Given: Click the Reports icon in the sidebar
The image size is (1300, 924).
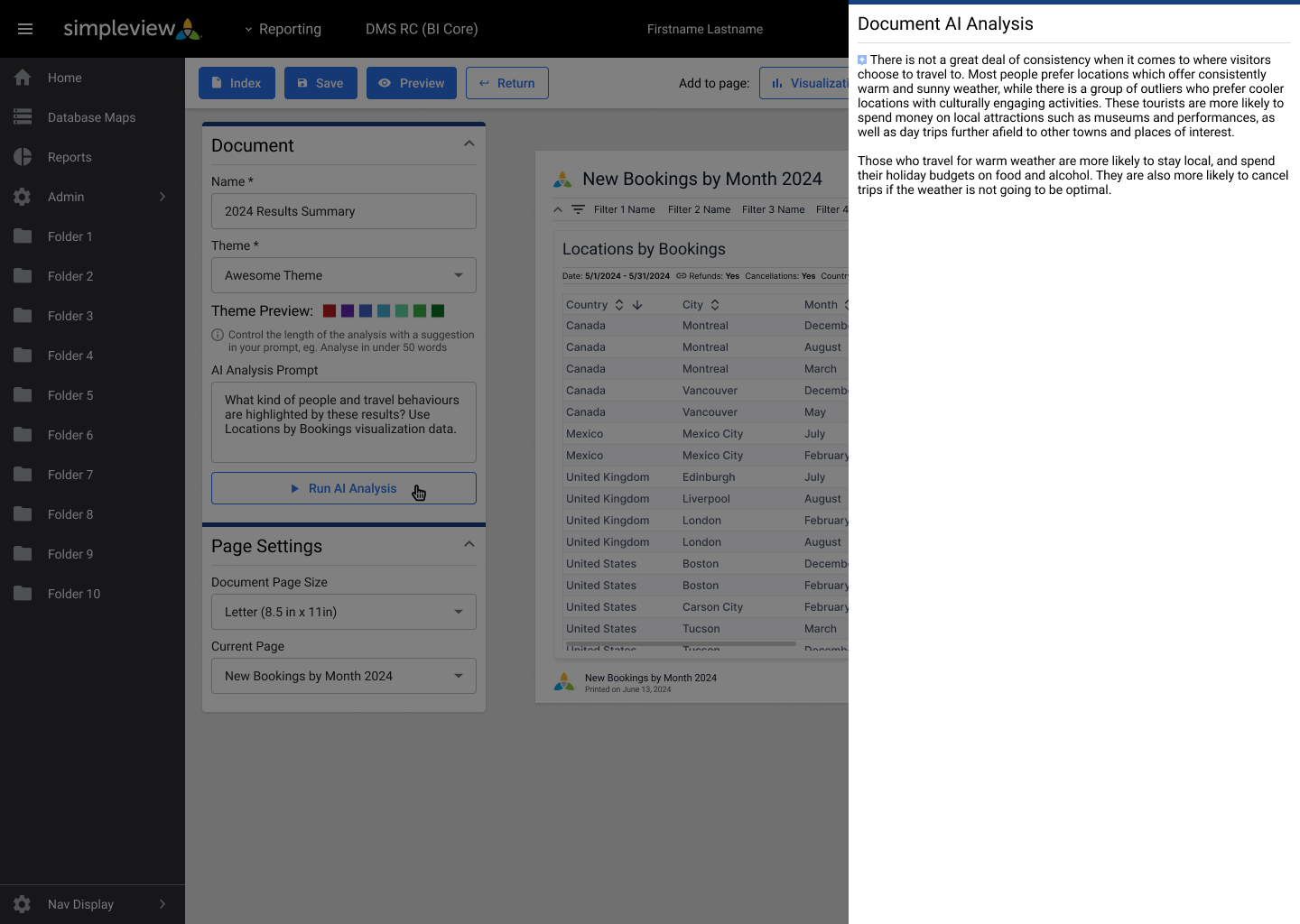Looking at the screenshot, I should tap(23, 156).
